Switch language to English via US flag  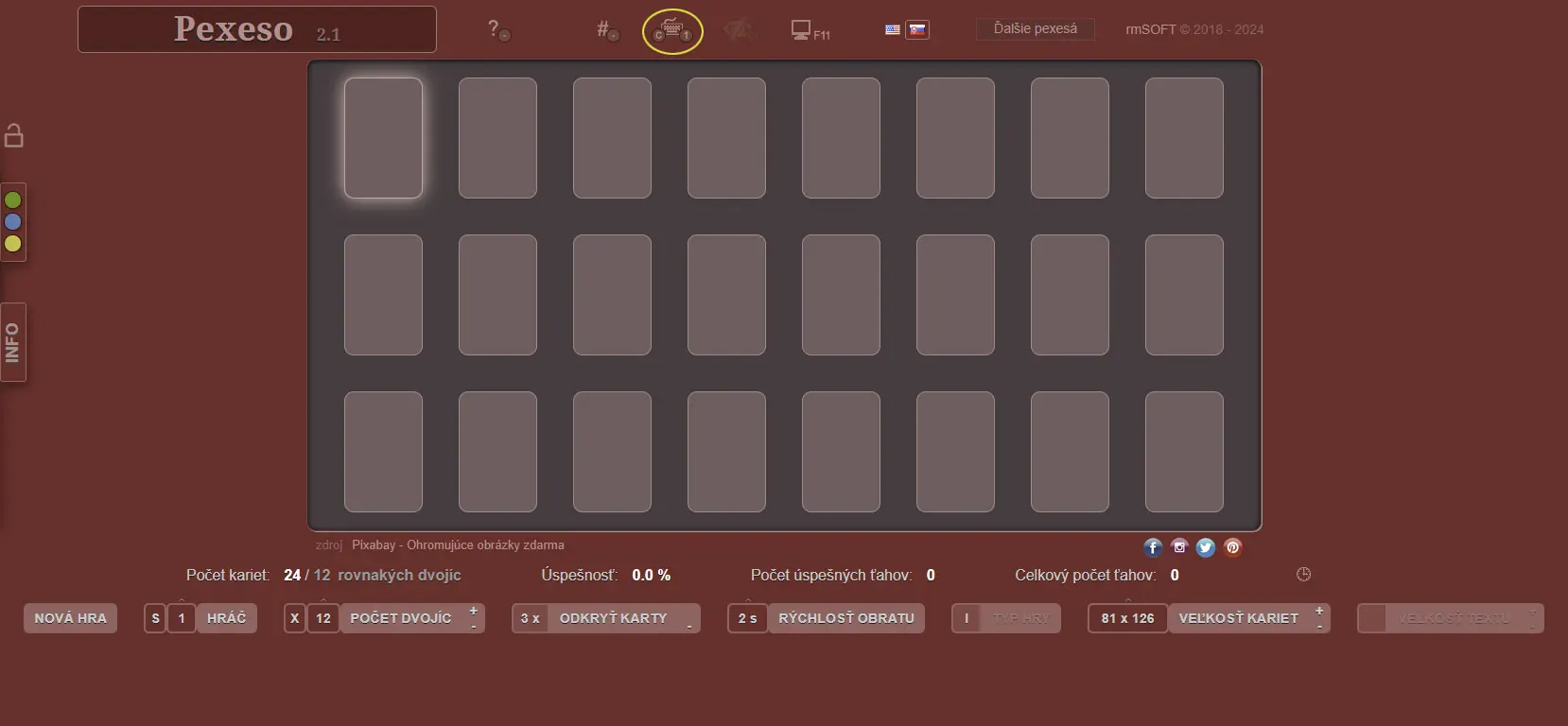(892, 30)
